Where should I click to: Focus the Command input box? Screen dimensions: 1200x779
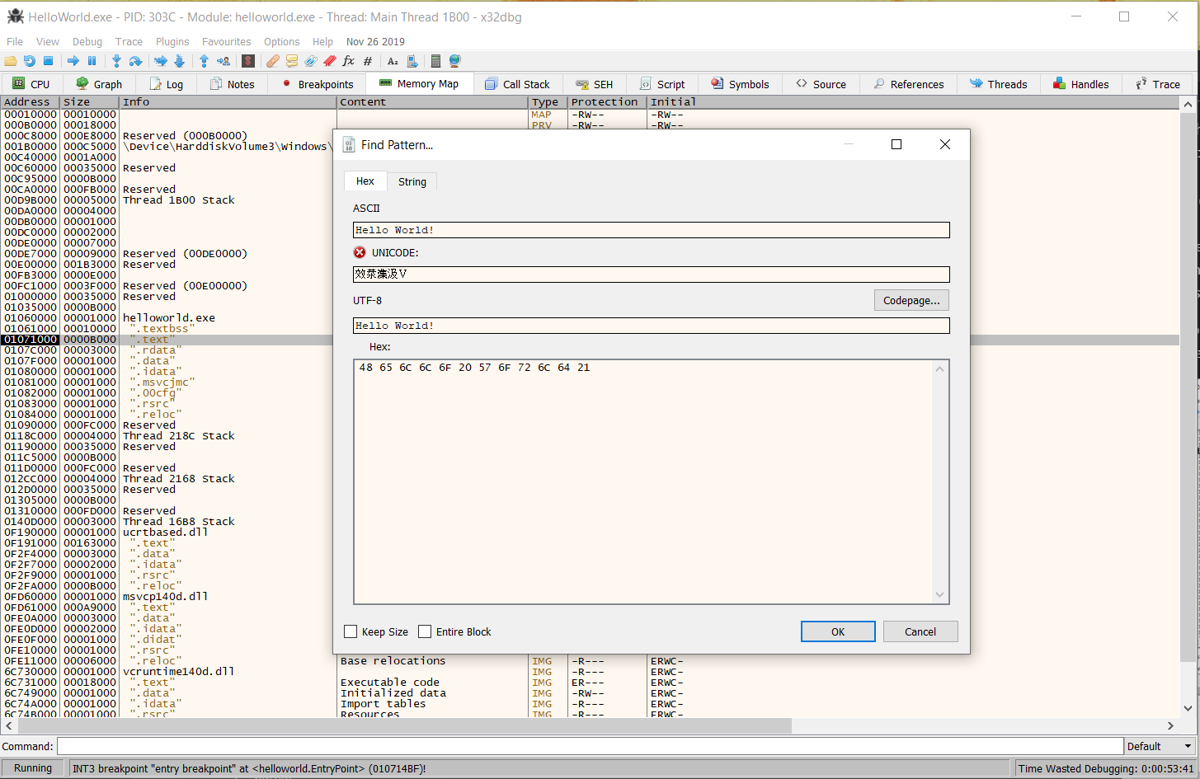[x=590, y=746]
